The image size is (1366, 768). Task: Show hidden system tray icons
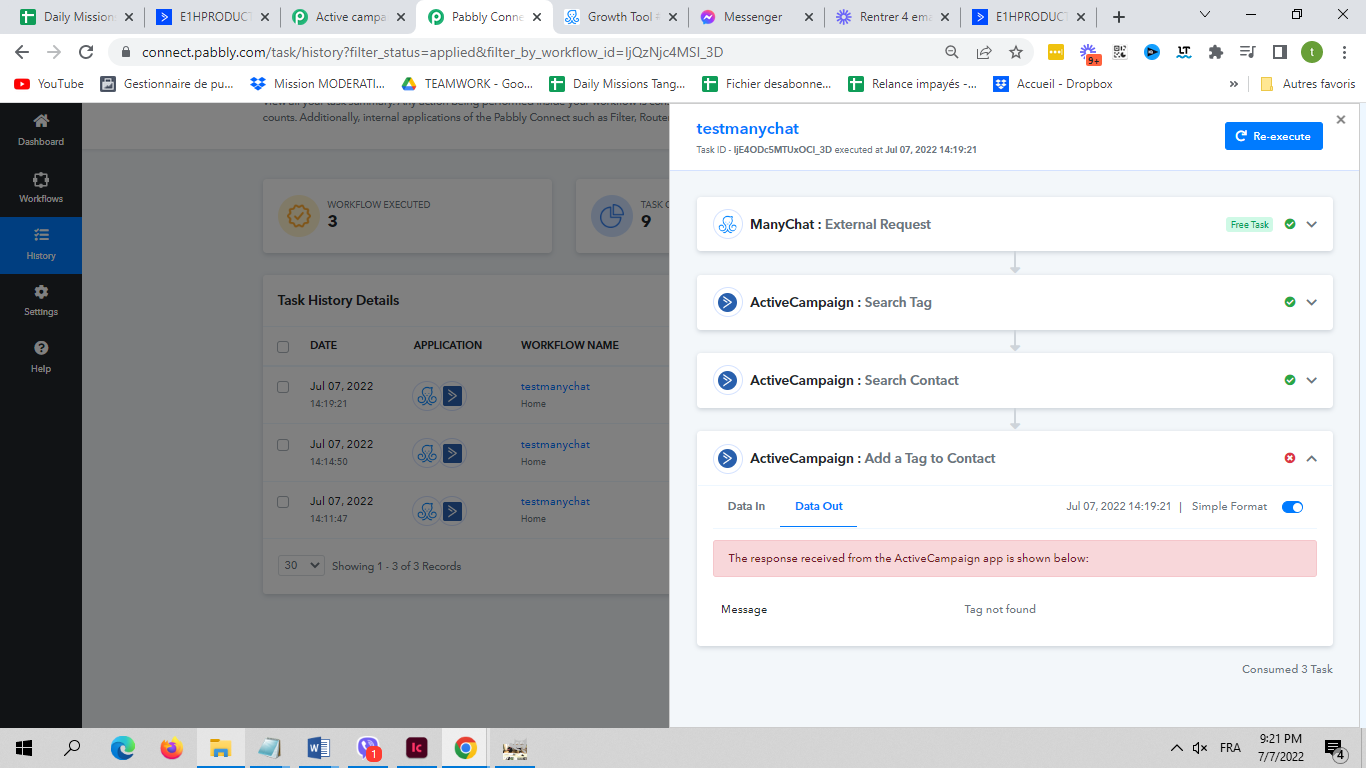pos(1177,747)
